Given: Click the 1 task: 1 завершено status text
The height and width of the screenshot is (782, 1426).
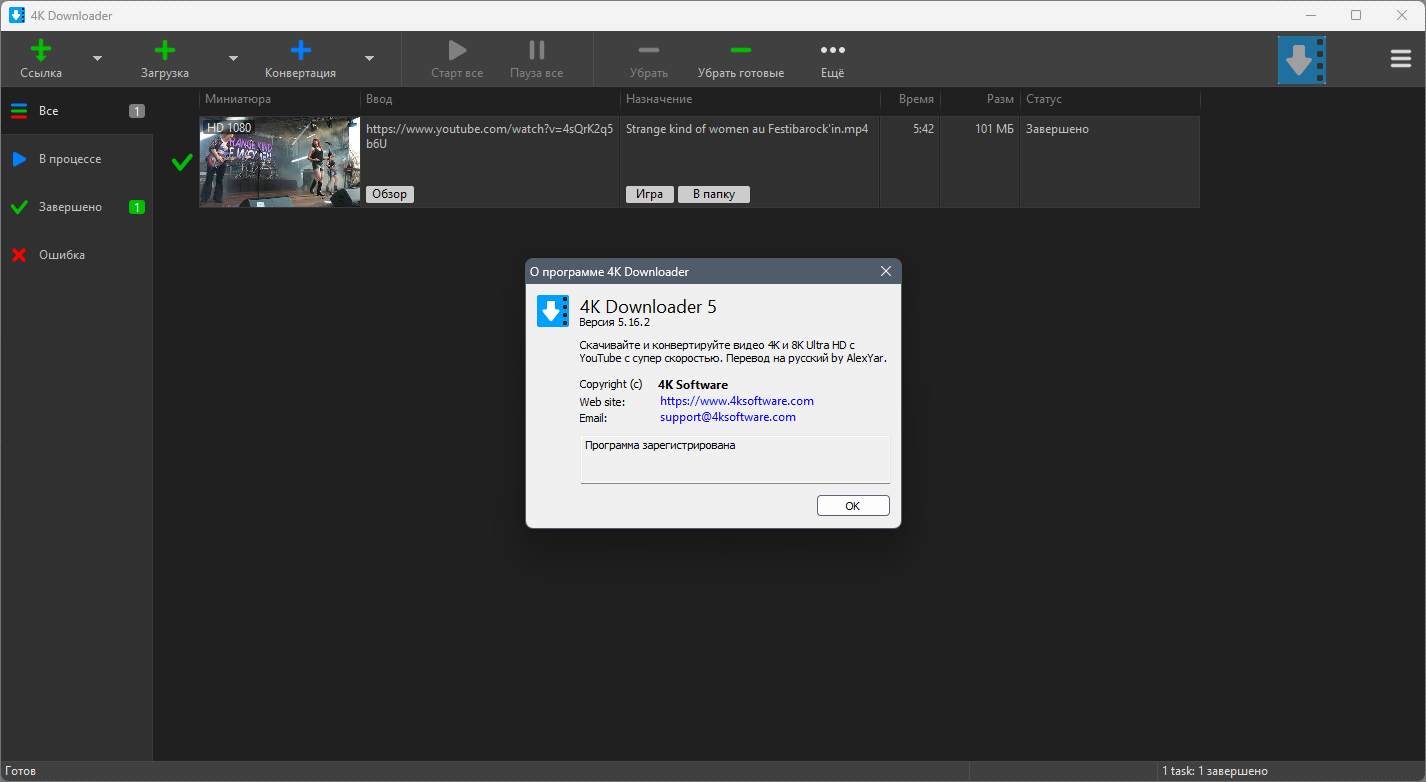Looking at the screenshot, I should pyautogui.click(x=1215, y=771).
